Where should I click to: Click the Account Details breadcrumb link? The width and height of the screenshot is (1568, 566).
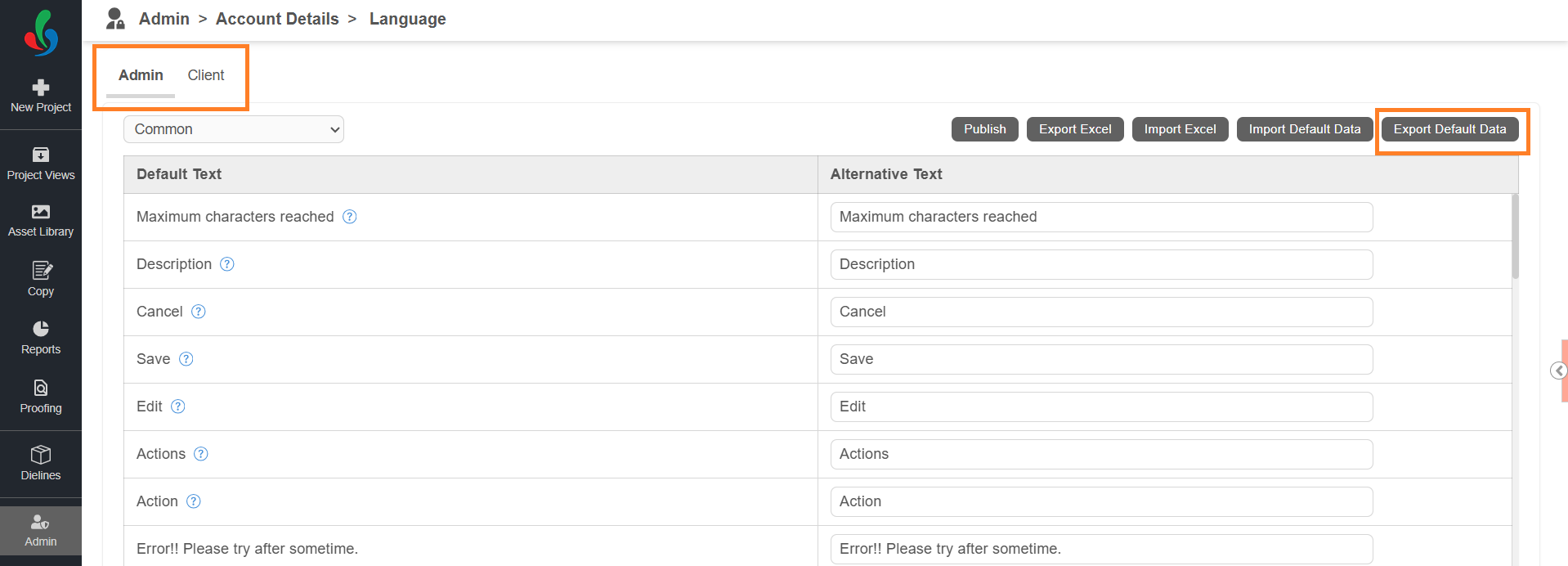tap(277, 19)
